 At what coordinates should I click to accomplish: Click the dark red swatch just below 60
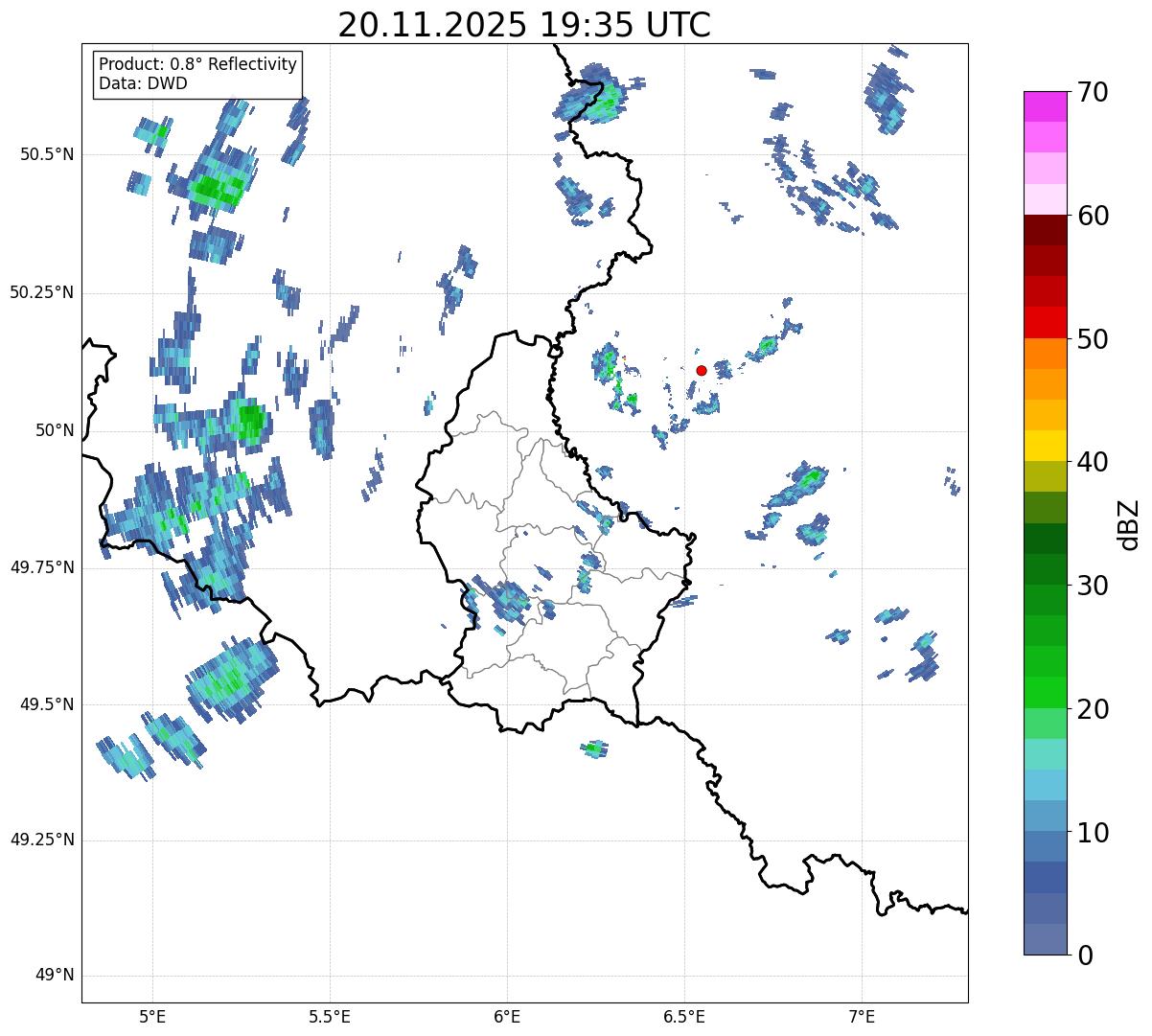pyautogui.click(x=1045, y=230)
